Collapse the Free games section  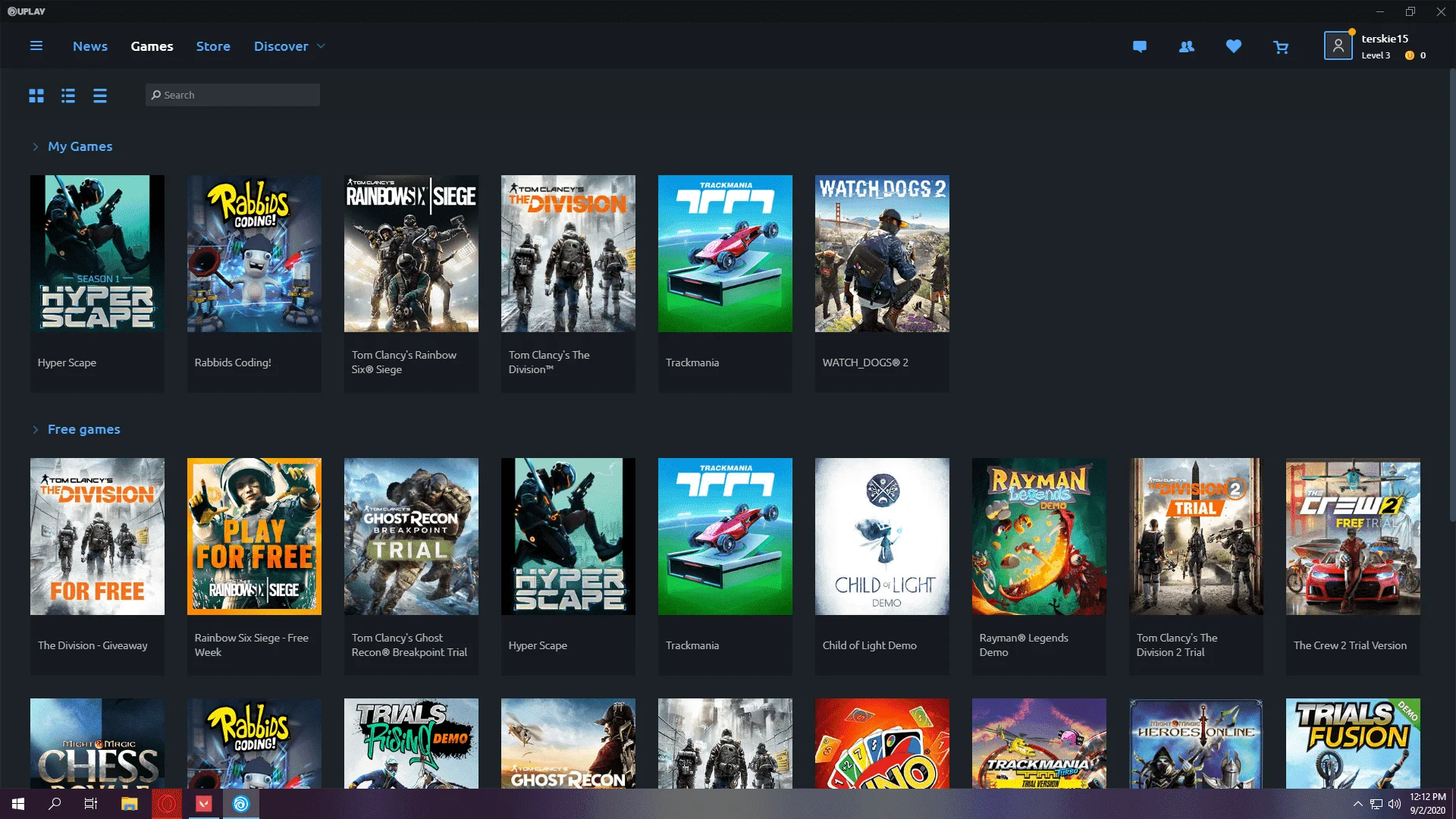point(35,430)
